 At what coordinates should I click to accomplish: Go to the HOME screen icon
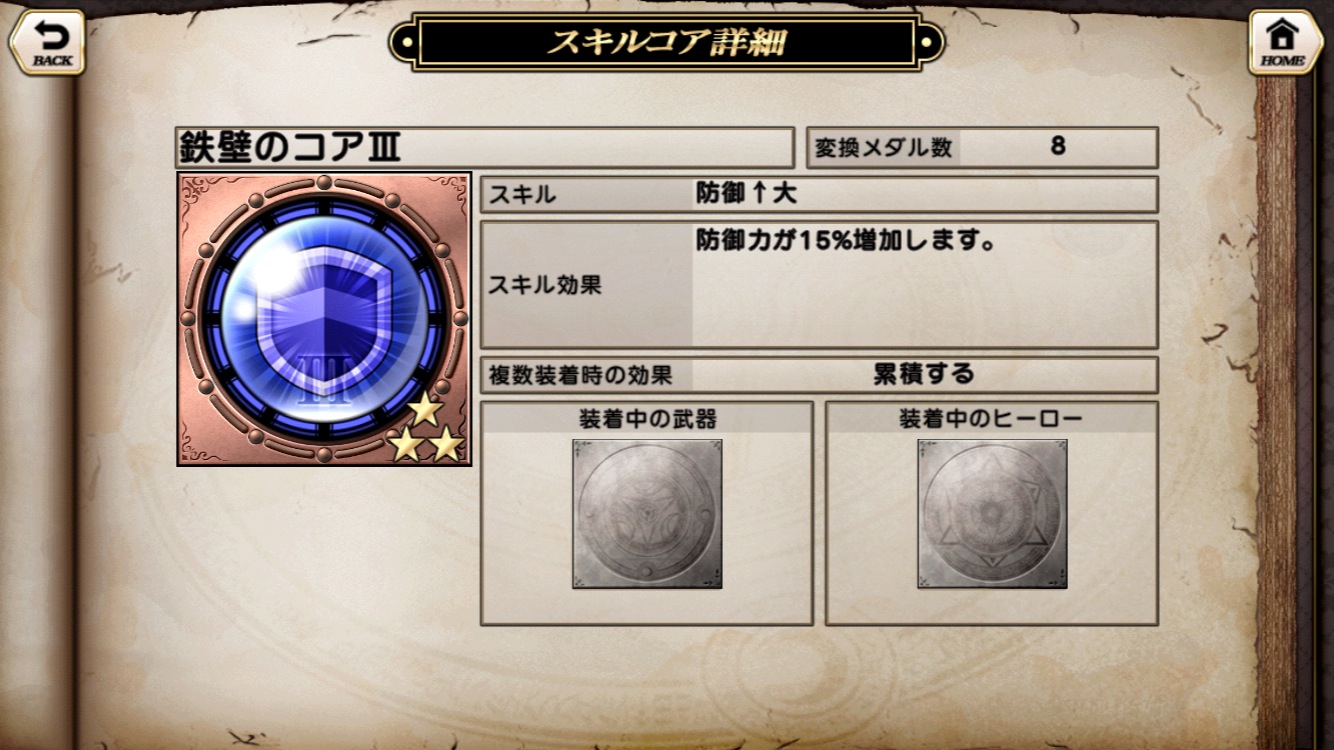[x=1285, y=42]
